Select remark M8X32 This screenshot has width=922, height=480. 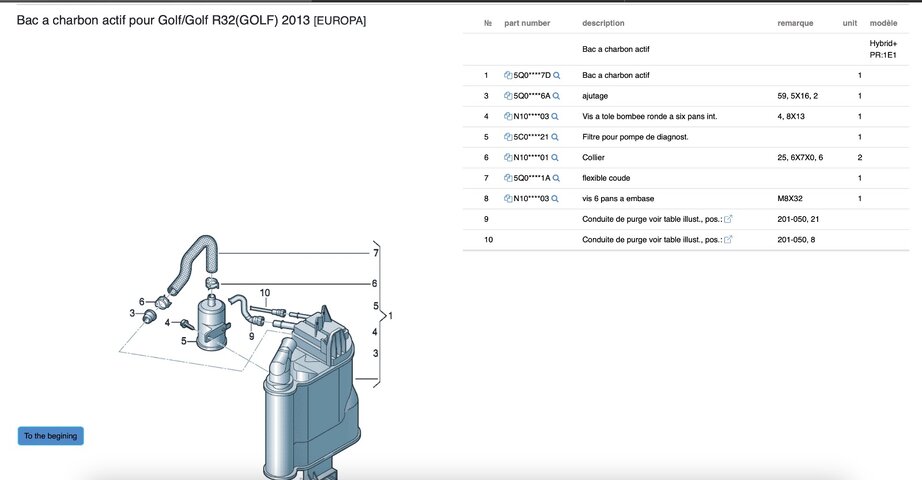[x=790, y=199]
